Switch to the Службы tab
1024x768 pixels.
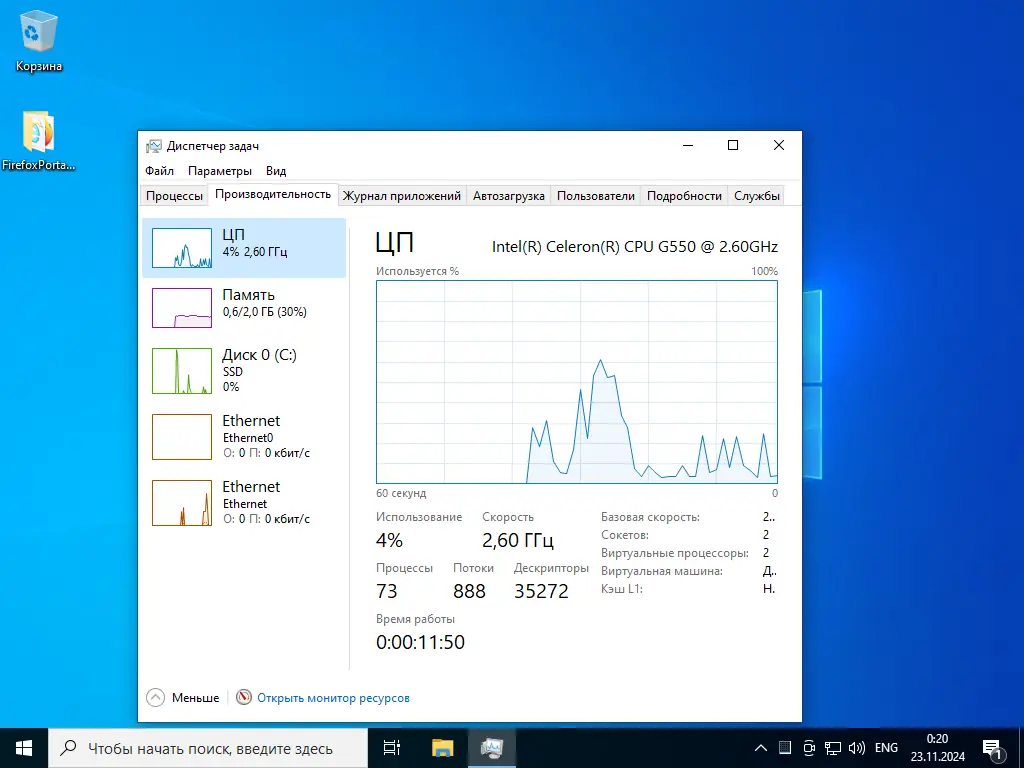click(x=756, y=195)
